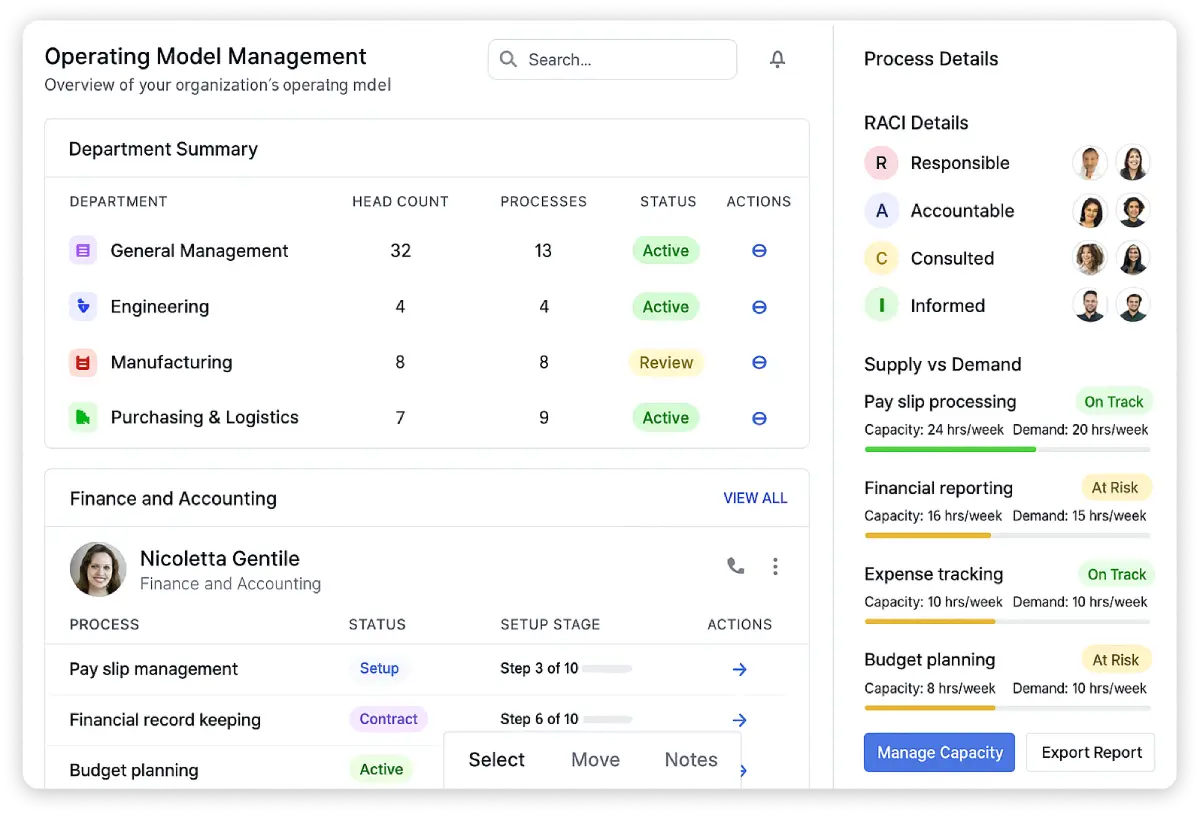The width and height of the screenshot is (1200, 815).
Task: Click Nicoletta Gentile's profile photo
Action: [98, 570]
